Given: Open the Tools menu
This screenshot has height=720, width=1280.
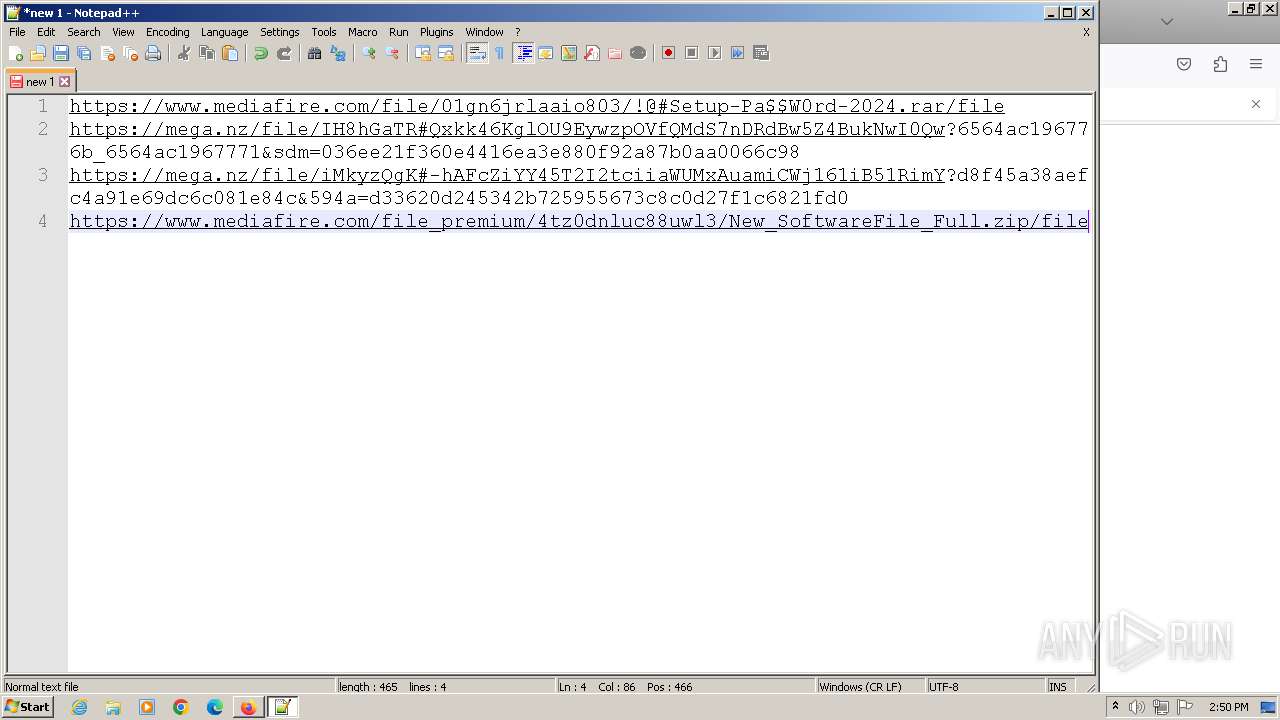Looking at the screenshot, I should point(324,32).
